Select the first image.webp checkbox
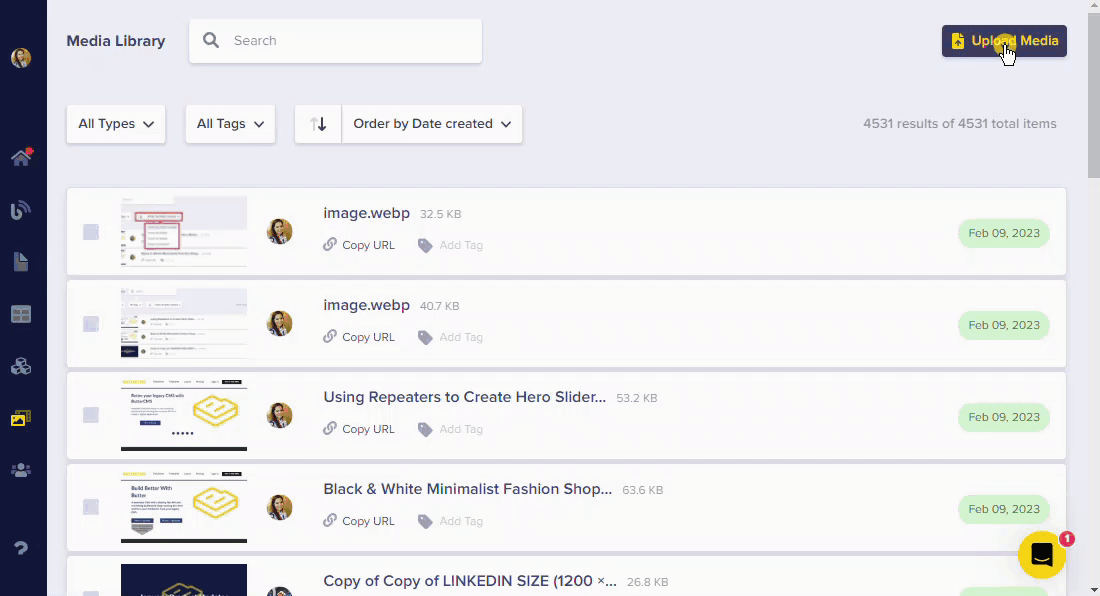This screenshot has width=1100, height=596. coord(91,232)
